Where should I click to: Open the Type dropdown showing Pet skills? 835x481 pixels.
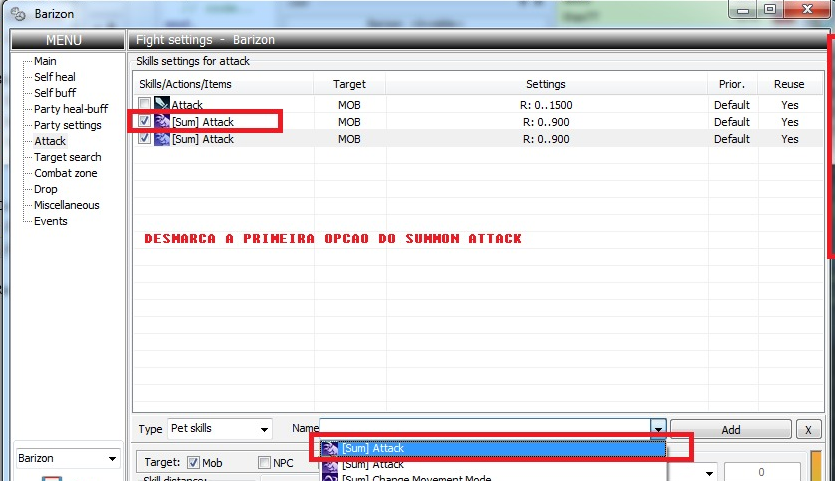pyautogui.click(x=219, y=429)
